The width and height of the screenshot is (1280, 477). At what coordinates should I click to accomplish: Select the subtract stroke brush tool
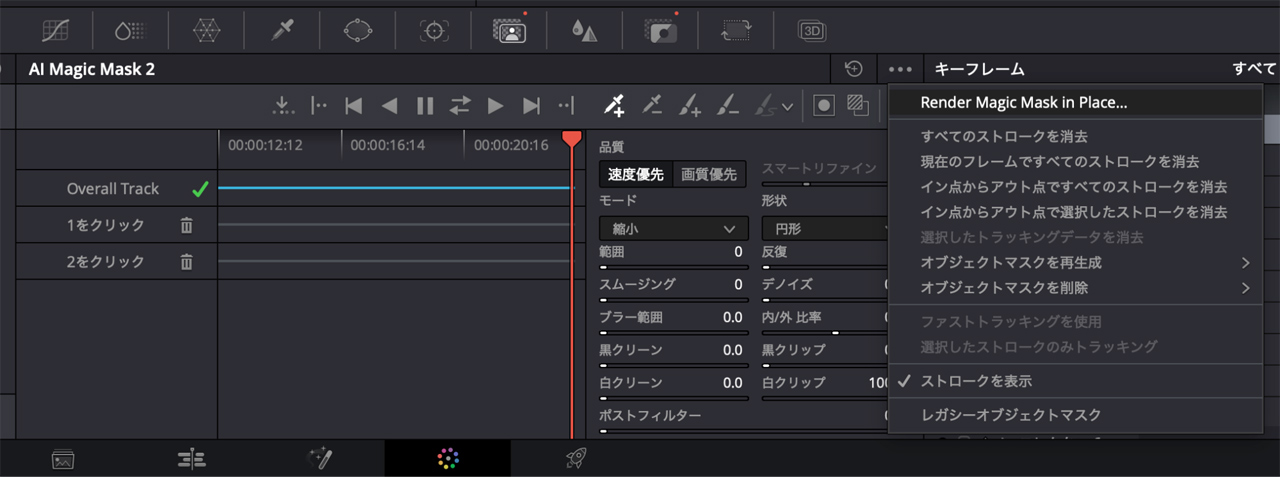tap(727, 105)
